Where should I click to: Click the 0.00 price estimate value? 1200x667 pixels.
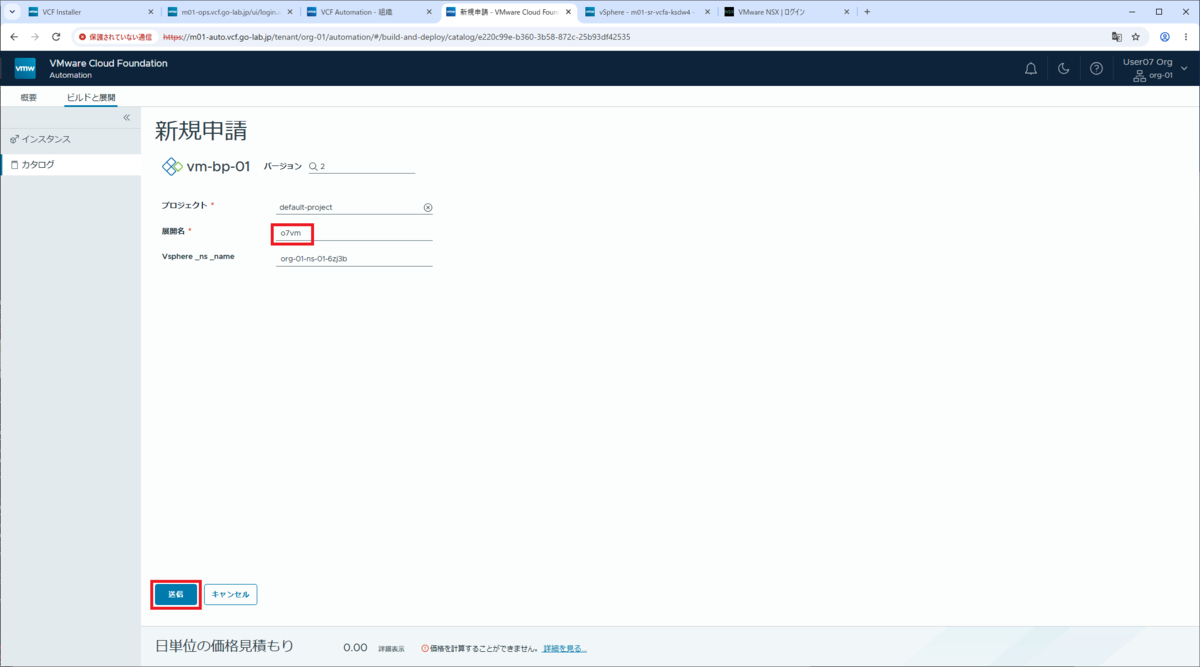(355, 647)
